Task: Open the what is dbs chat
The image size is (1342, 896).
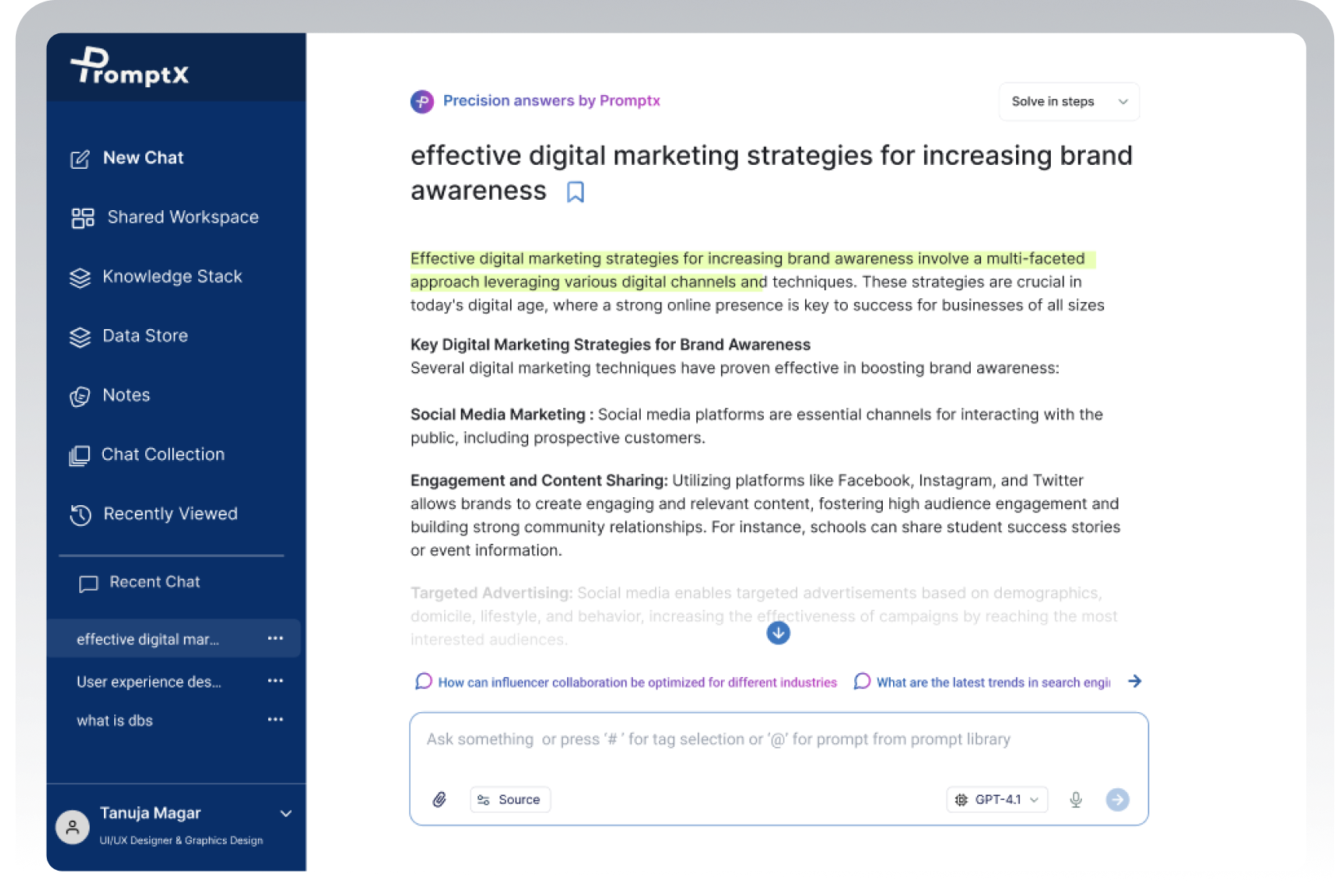Action: pos(115,720)
